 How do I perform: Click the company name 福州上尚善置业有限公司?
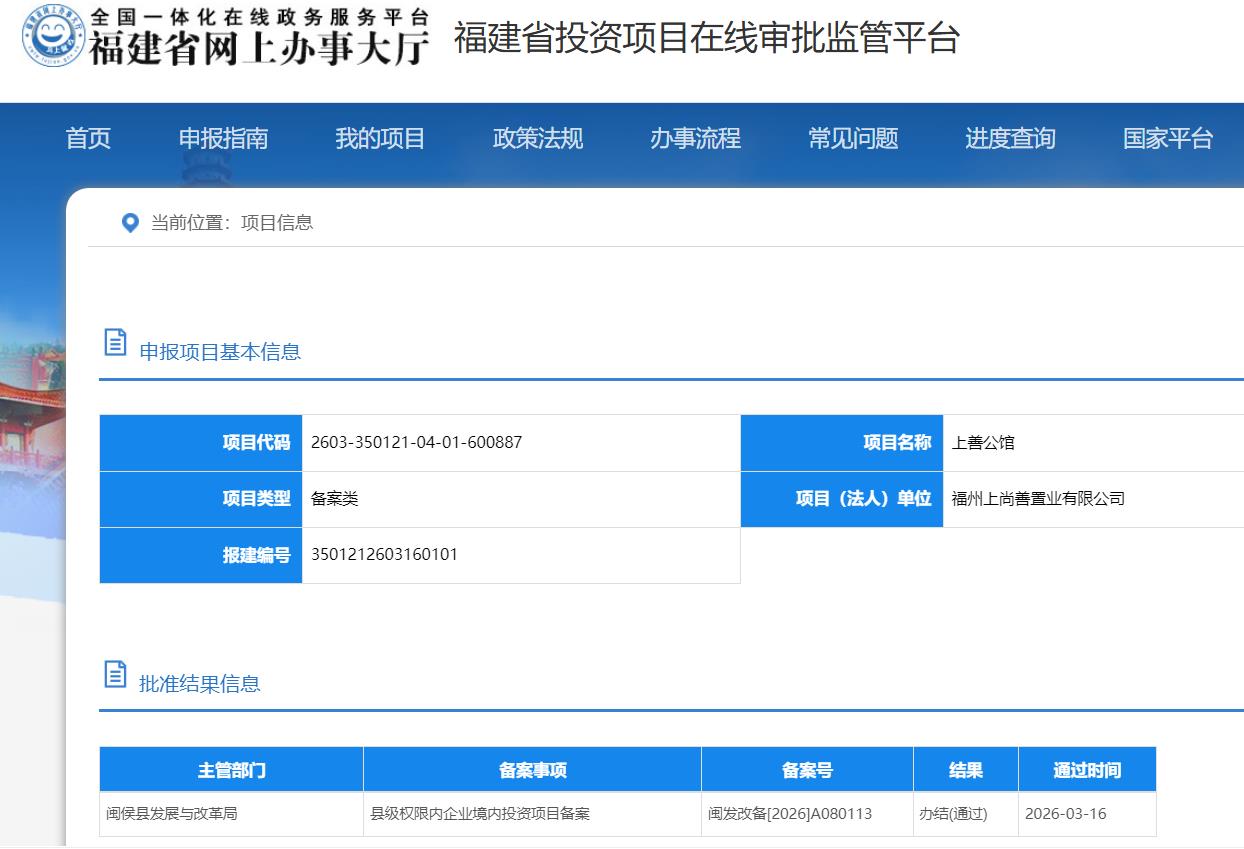click(x=1038, y=498)
